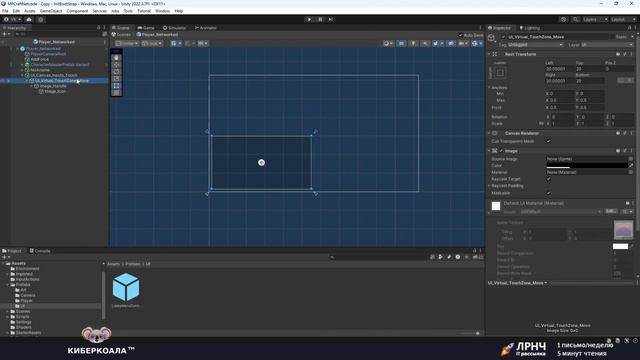Toggle the Maskable checkbox

point(548,193)
